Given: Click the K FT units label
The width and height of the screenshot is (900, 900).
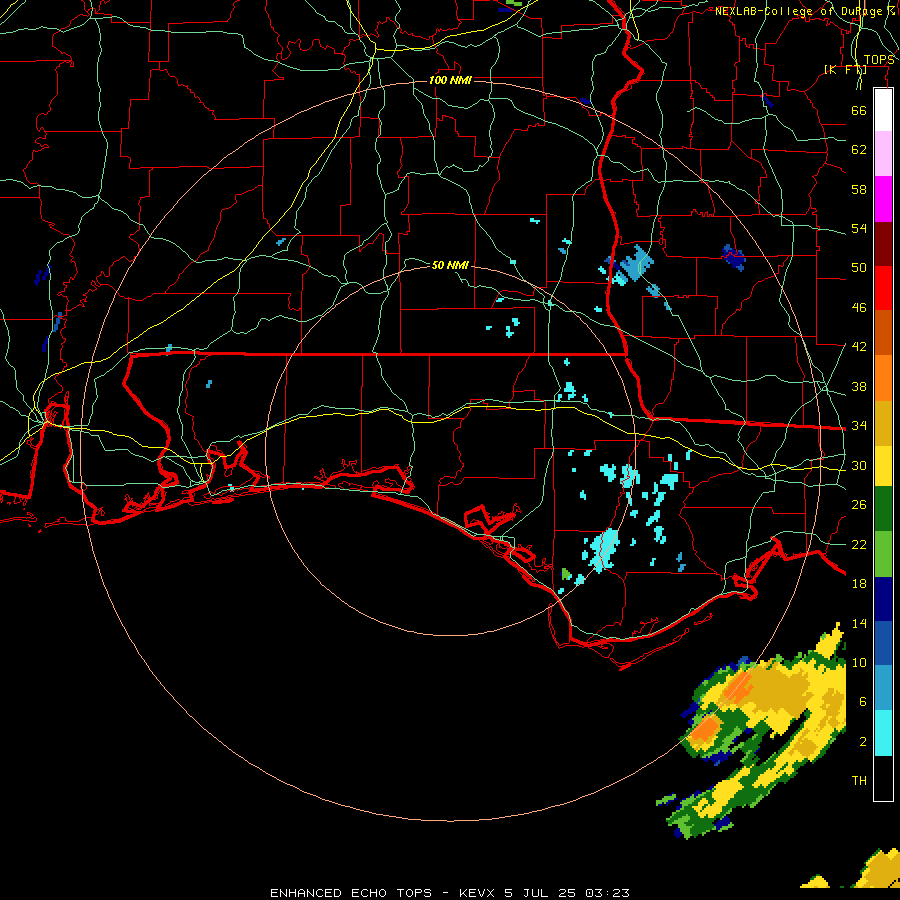Looking at the screenshot, I should (845, 70).
